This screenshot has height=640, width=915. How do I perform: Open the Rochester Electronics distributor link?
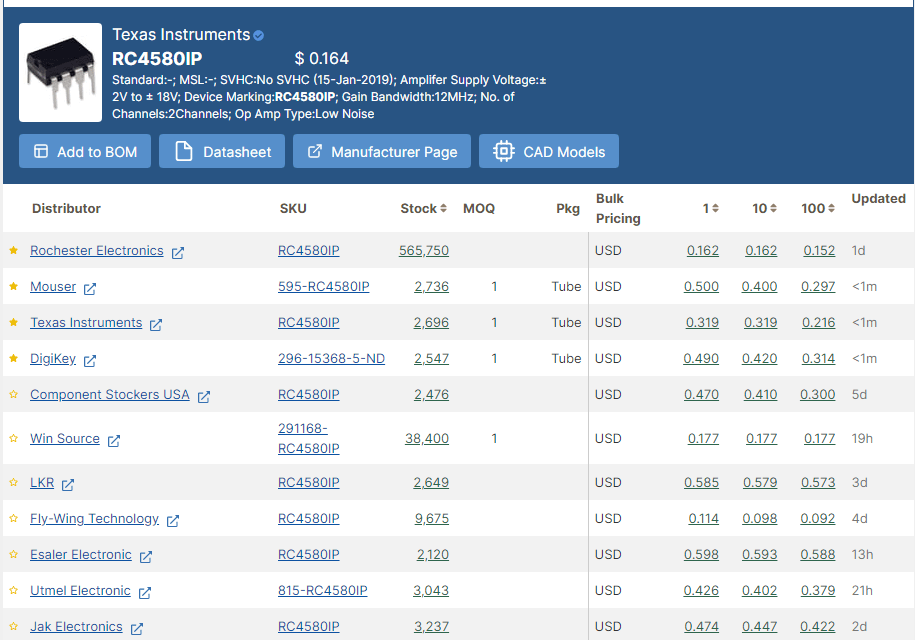[97, 250]
